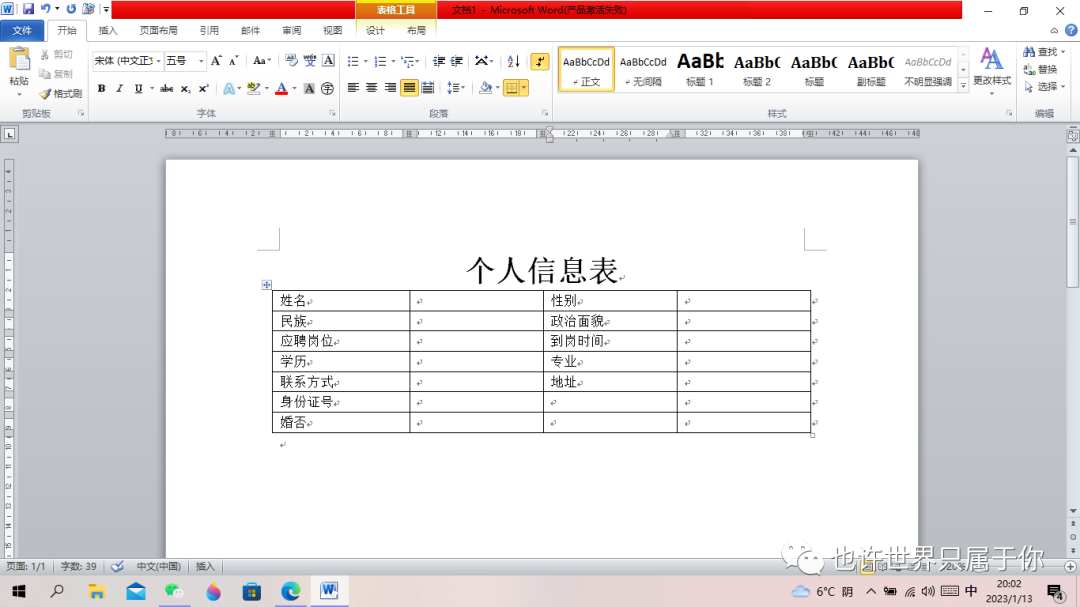The image size is (1080, 607).
Task: Toggle Bold formatting
Action: 101,88
